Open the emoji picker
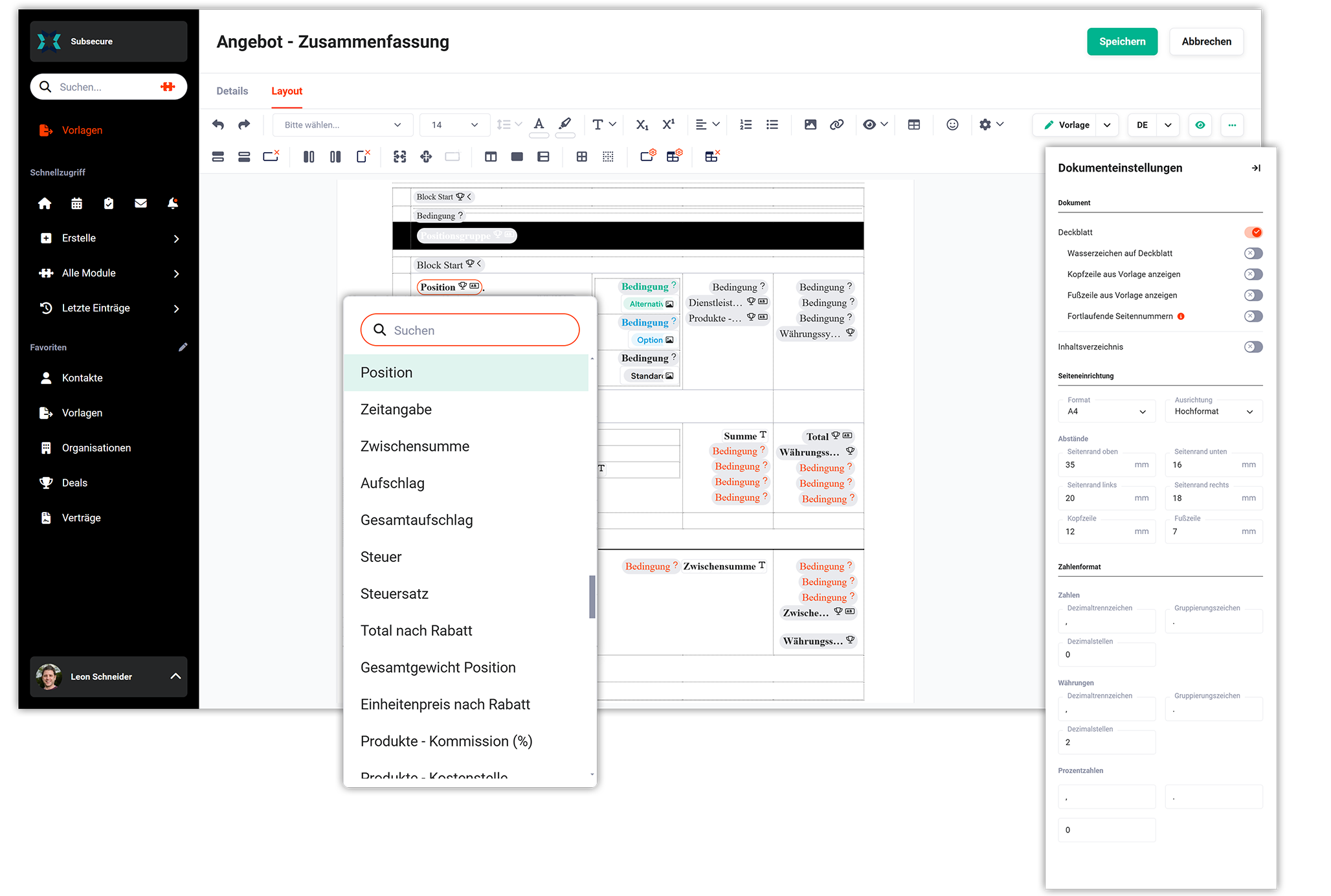 point(952,124)
